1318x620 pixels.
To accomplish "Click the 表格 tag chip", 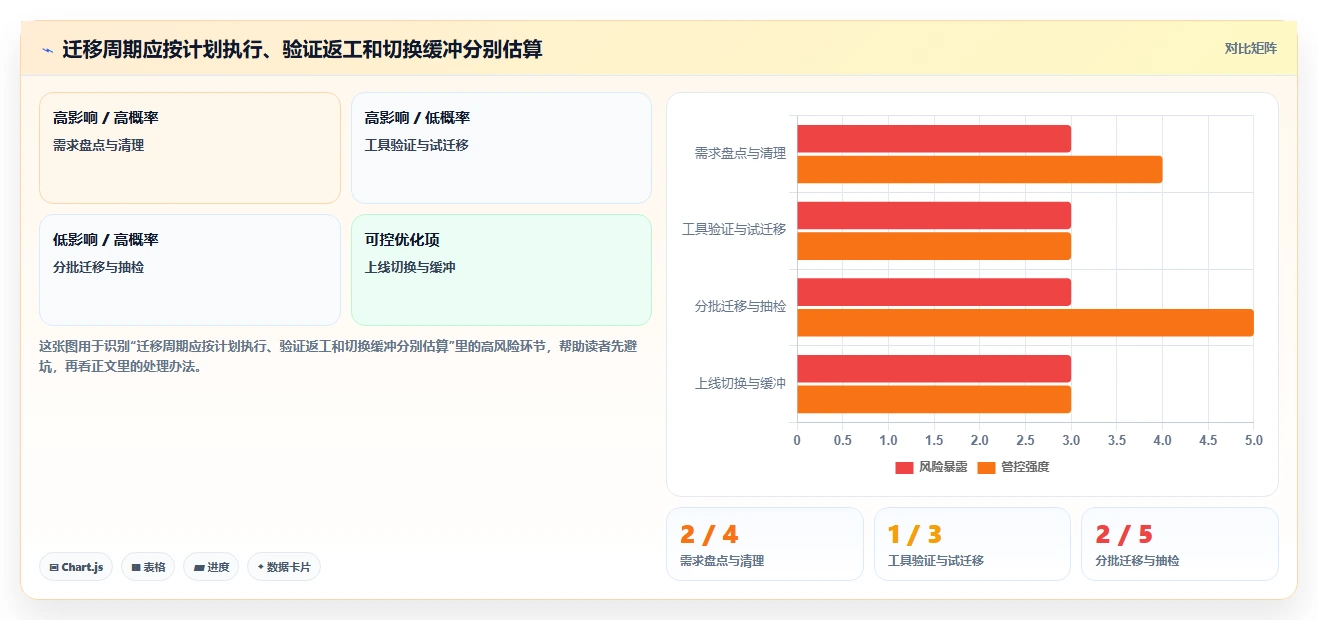I will point(148,567).
